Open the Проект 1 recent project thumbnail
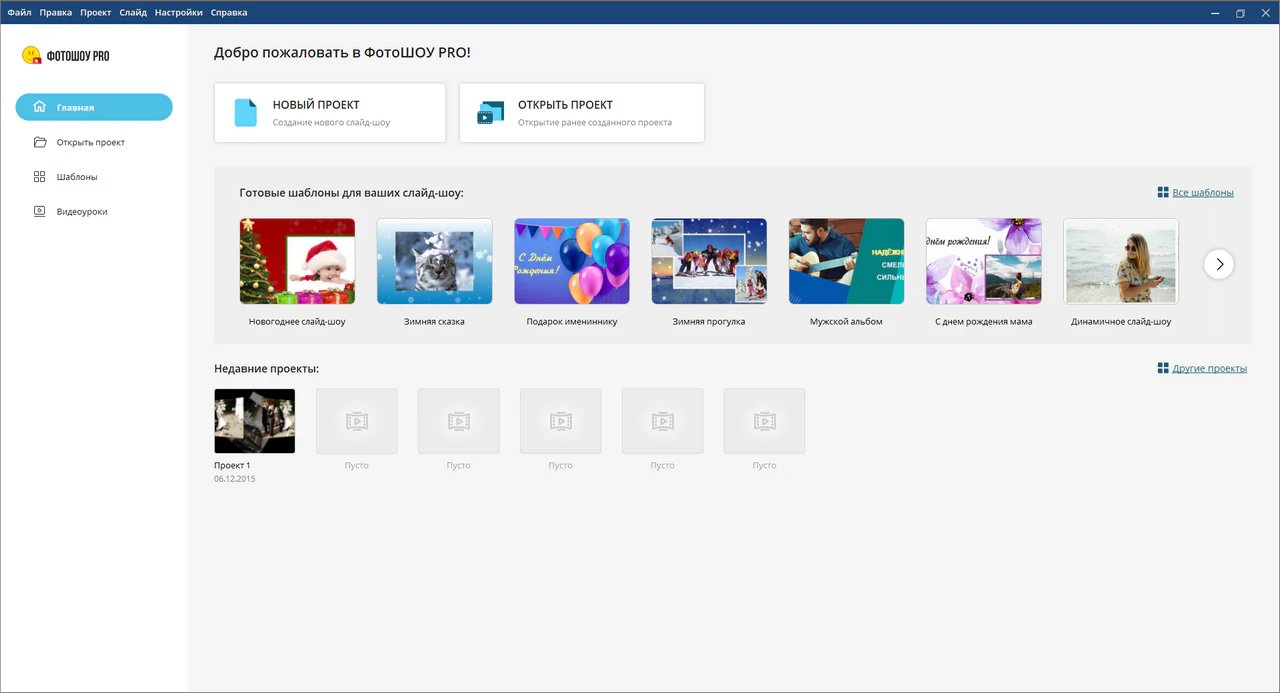This screenshot has height=693, width=1280. [x=255, y=421]
